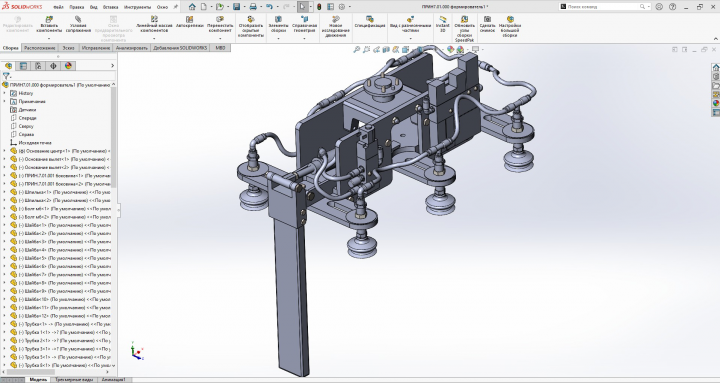Toggle the rebuild traffic light icon
Image resolution: width=720 pixels, height=383 pixels.
(319, 6)
